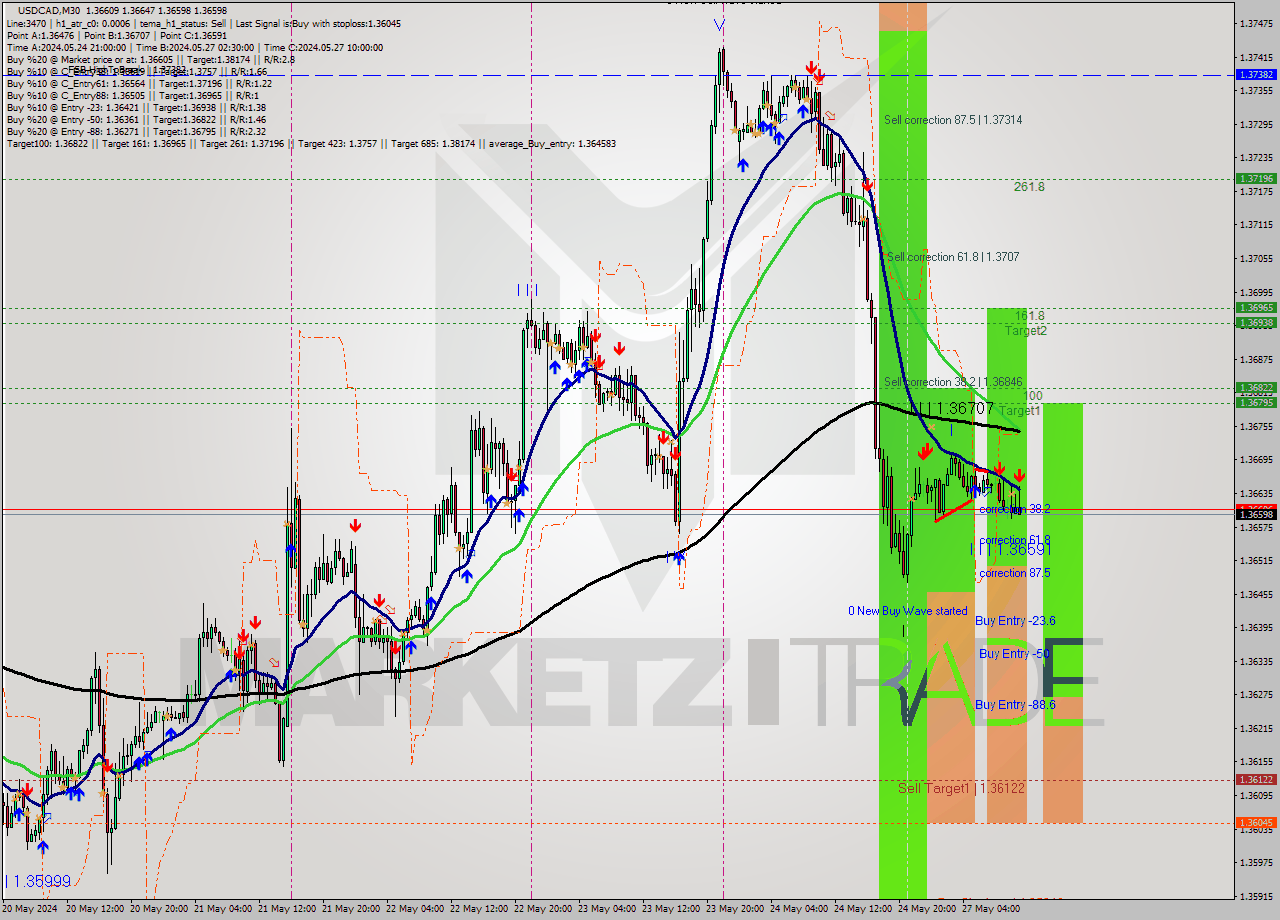
Task: Click the '27 May 04:00' time axis label
Action: pyautogui.click(x=990, y=909)
